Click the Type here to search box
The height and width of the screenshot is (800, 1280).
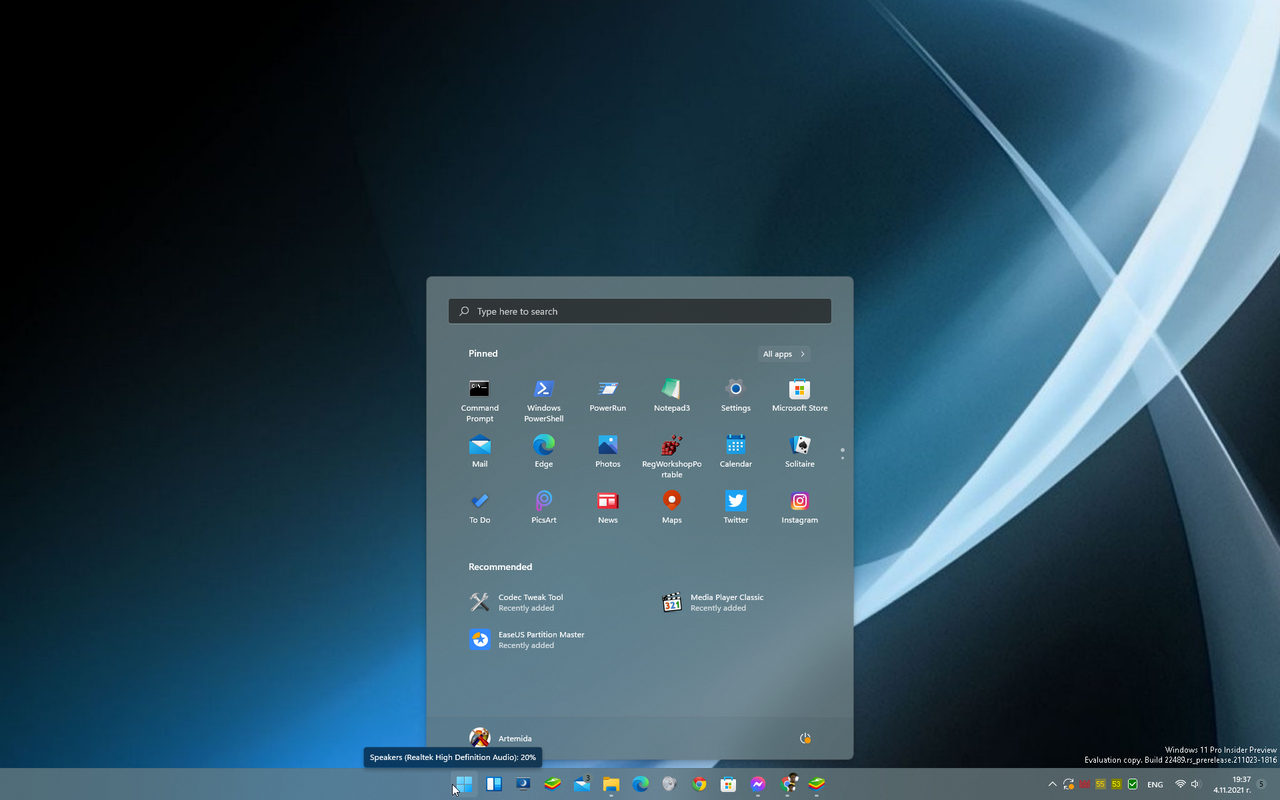640,311
